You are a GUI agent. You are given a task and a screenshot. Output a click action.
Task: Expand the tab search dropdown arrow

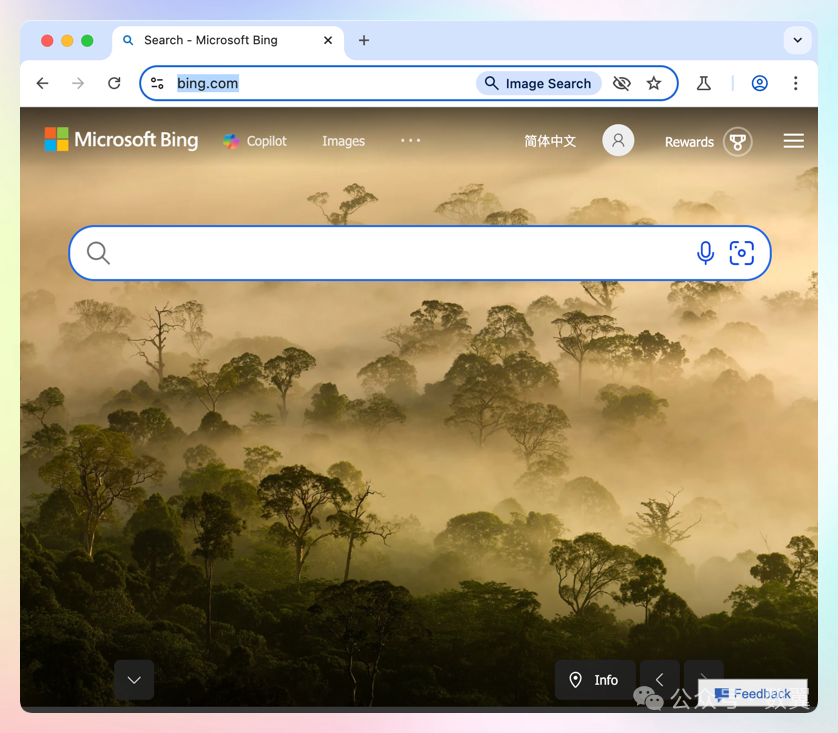coord(797,41)
